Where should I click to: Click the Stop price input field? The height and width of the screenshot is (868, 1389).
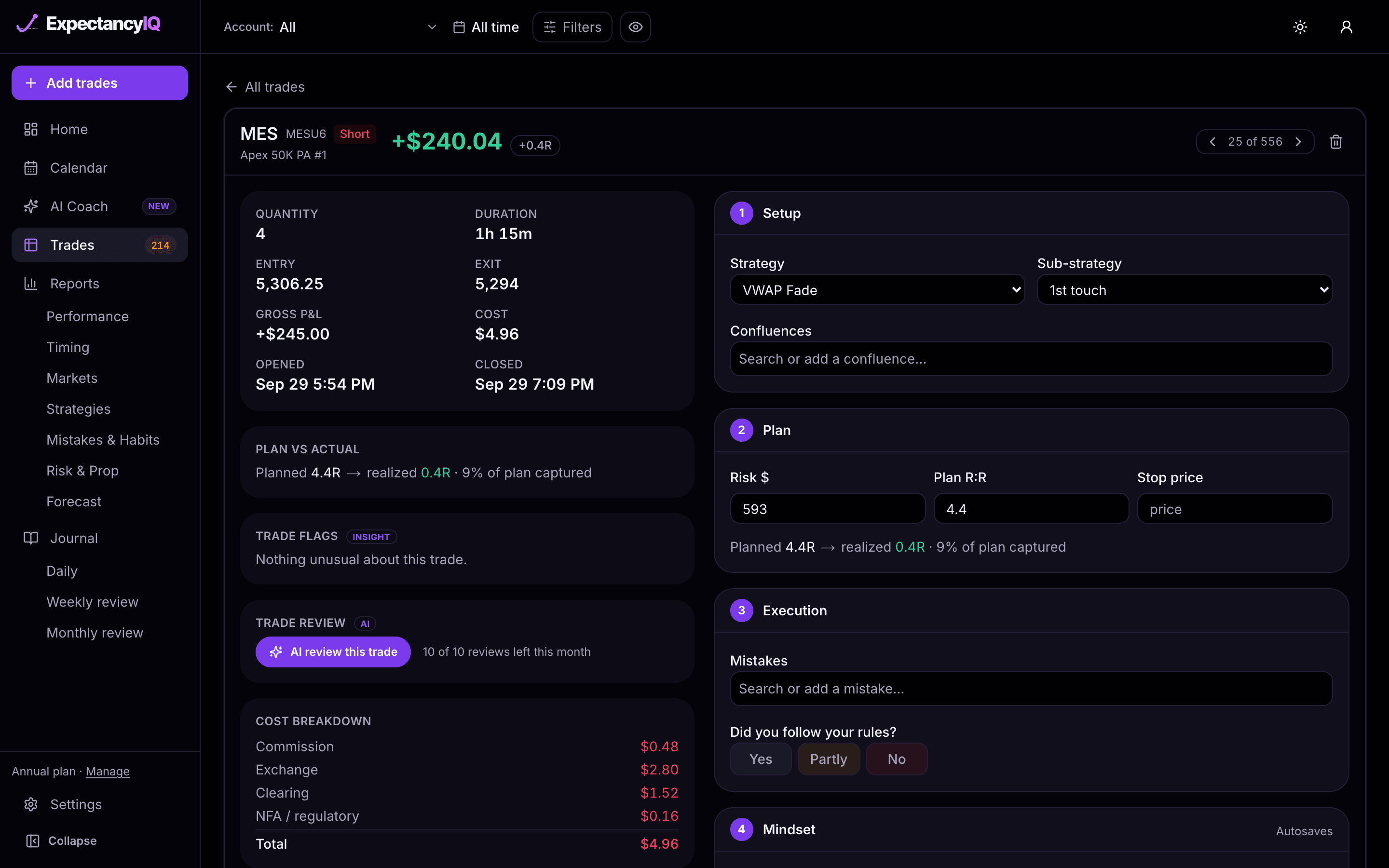1235,509
